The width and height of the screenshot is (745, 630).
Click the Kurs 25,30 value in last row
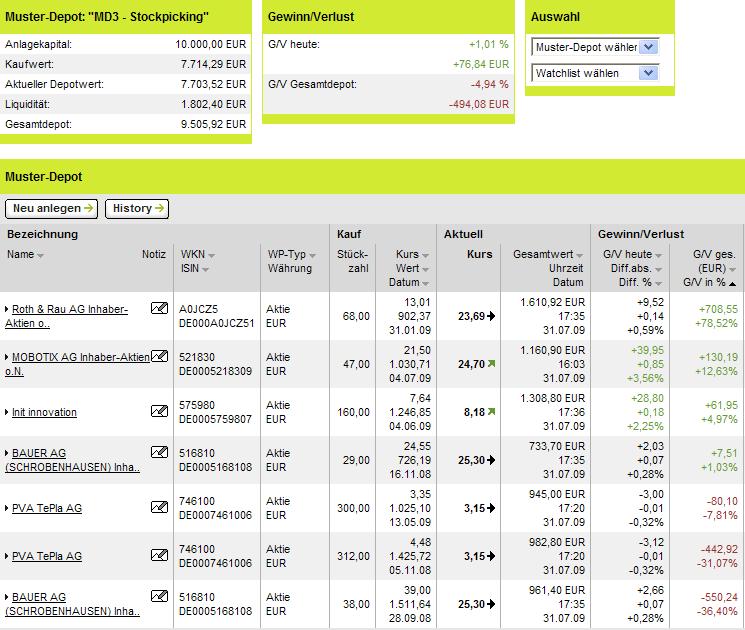coord(471,604)
